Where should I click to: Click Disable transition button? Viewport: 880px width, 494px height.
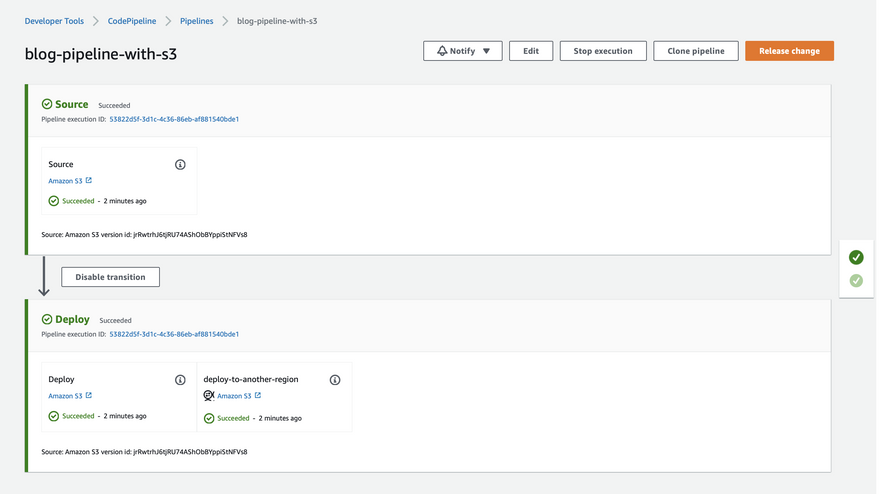(x=111, y=277)
